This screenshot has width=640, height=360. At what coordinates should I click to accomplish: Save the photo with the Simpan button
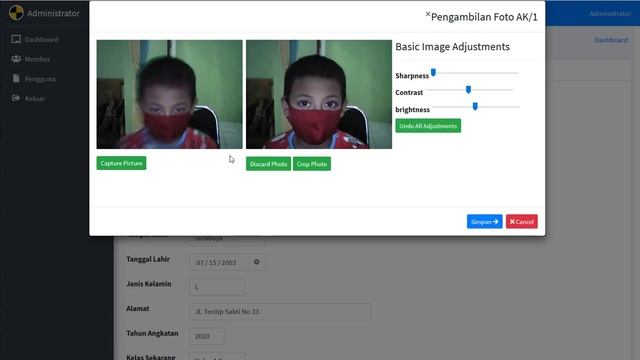(x=484, y=222)
